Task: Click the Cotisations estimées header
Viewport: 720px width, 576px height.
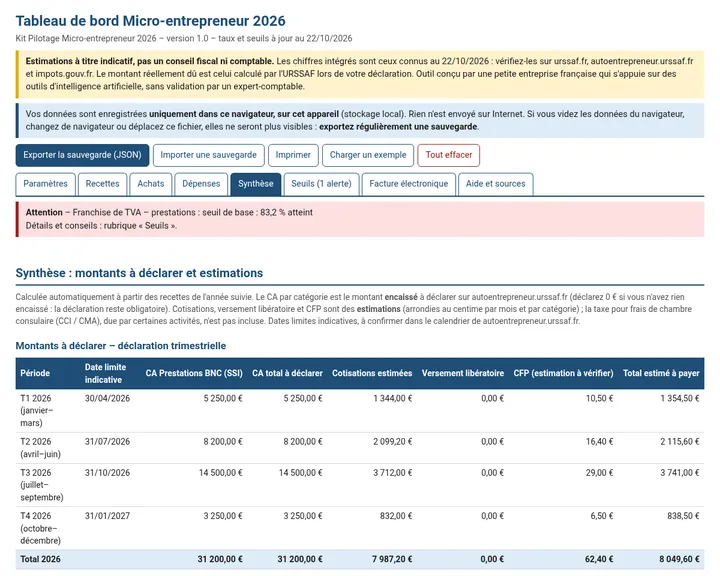Action: point(372,373)
